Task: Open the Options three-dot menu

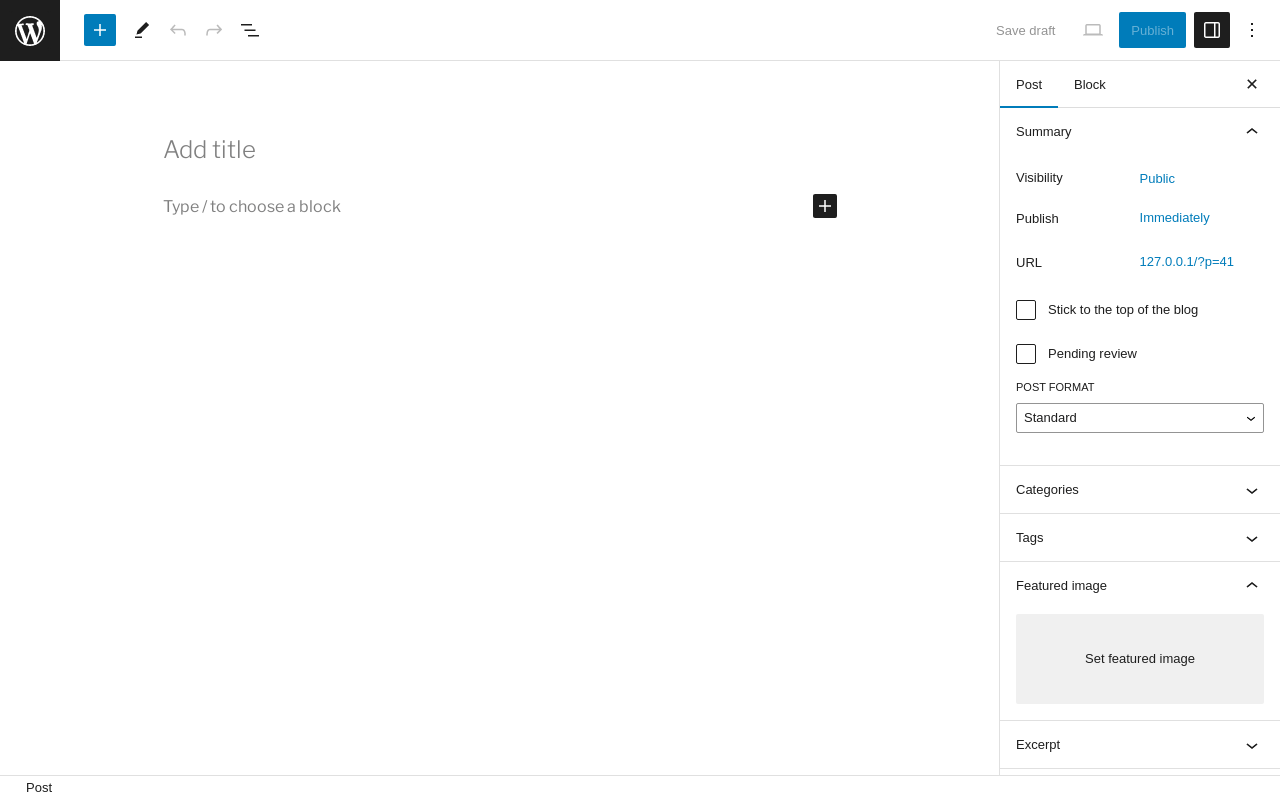Action: (1252, 30)
